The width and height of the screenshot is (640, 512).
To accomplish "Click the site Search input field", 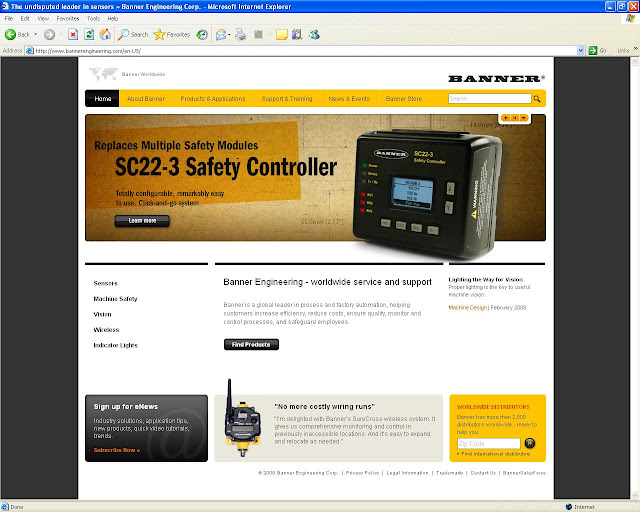I will (490, 98).
